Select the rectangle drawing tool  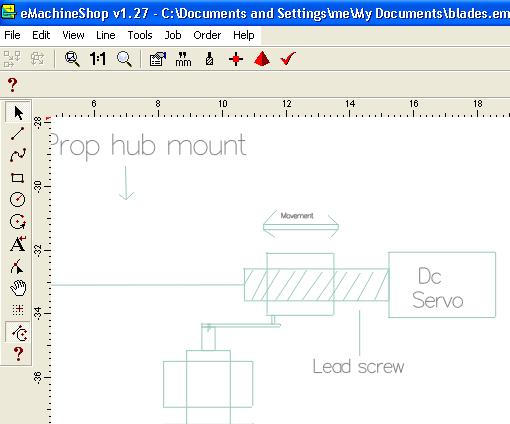pos(18,178)
